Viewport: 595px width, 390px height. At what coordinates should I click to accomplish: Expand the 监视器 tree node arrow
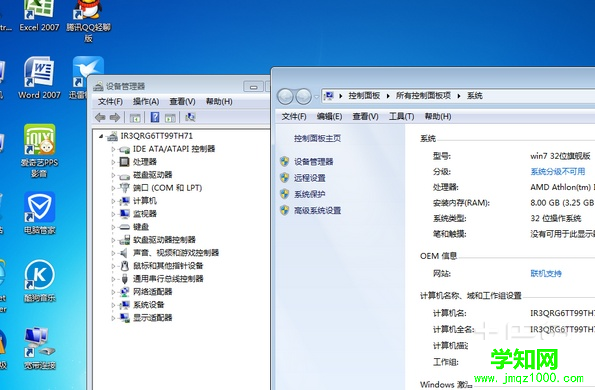click(113, 214)
